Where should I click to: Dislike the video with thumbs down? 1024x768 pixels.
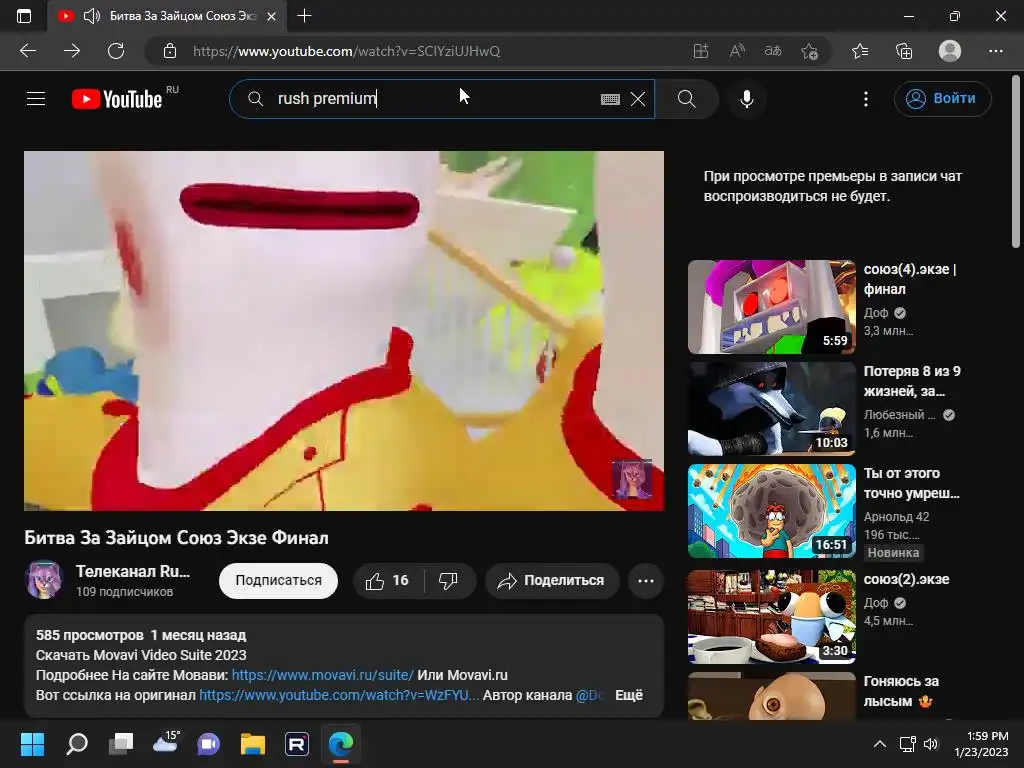(x=449, y=581)
